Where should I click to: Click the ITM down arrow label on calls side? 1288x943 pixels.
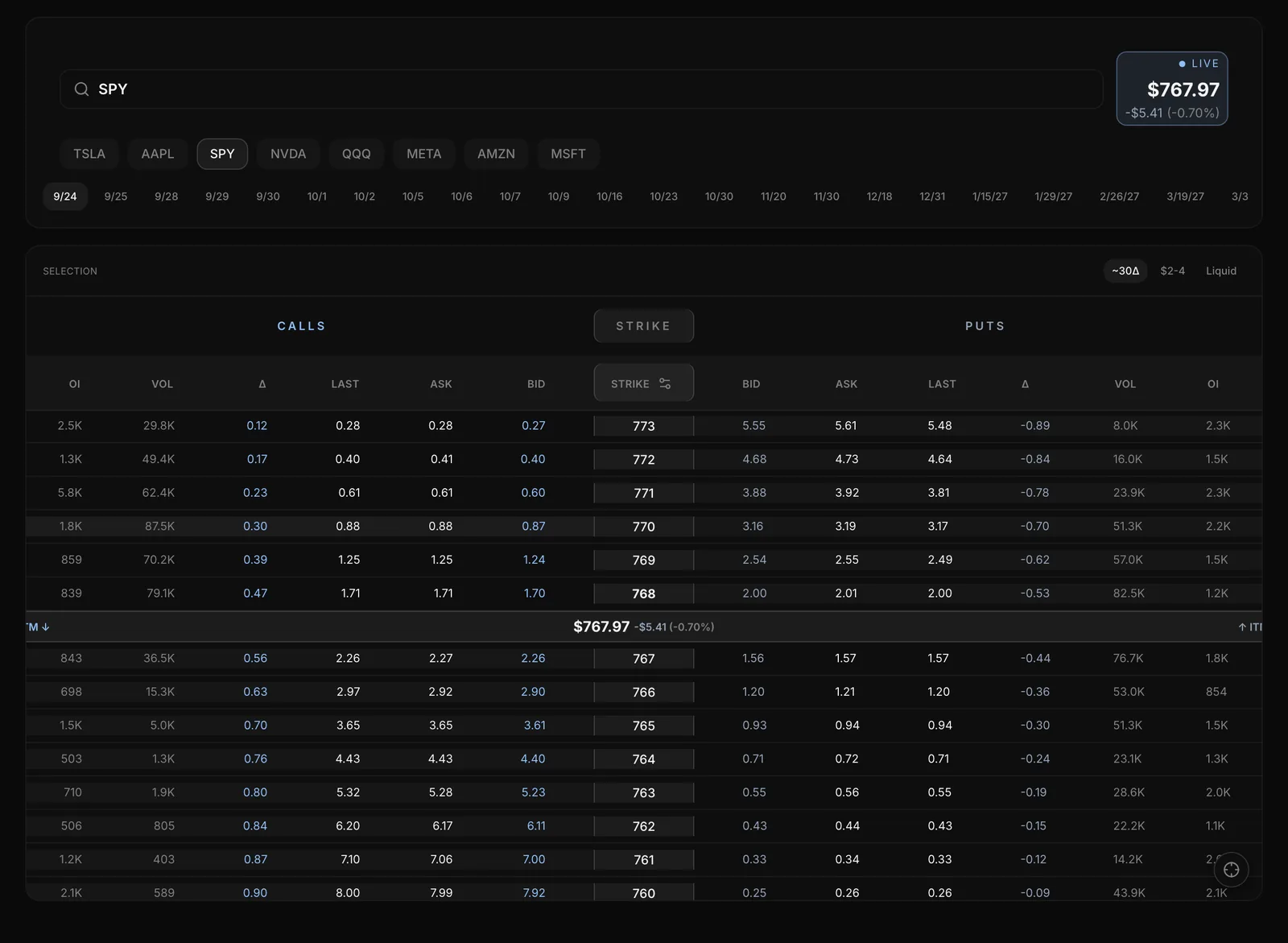click(38, 627)
